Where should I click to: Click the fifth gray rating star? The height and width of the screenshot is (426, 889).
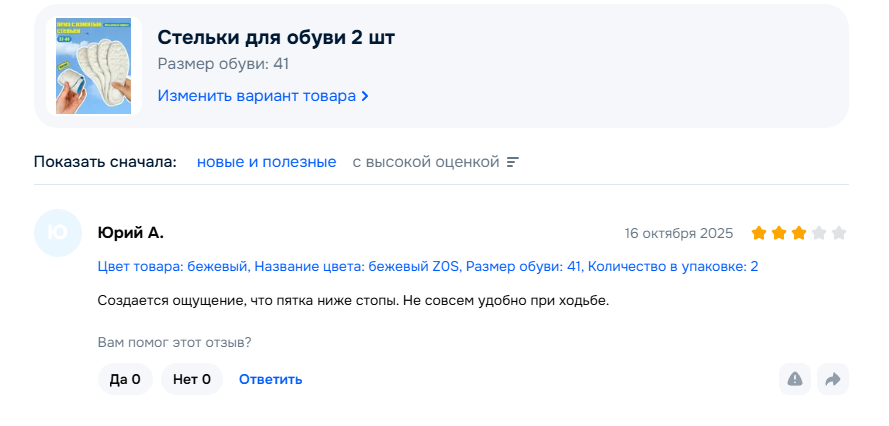(x=839, y=233)
